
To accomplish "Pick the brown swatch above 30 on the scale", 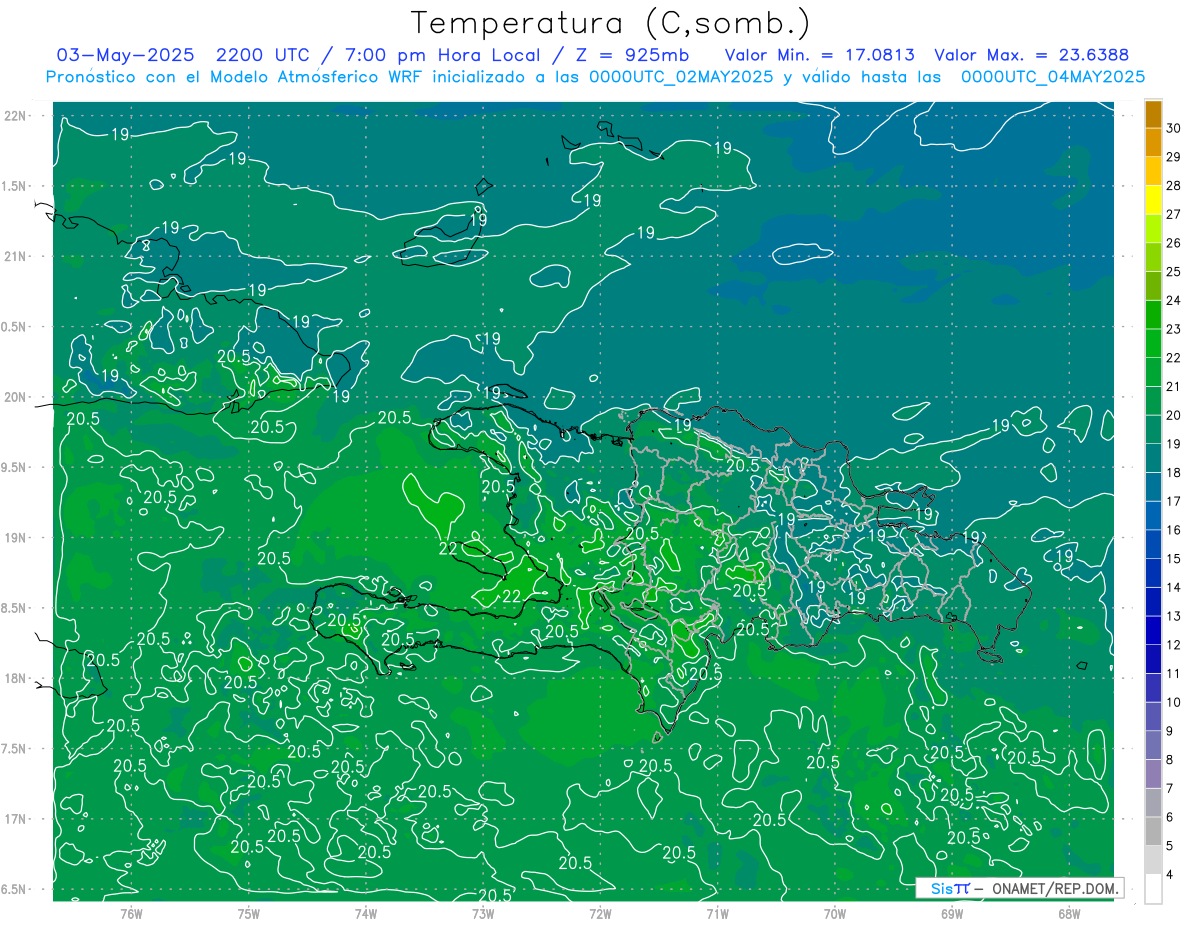I will 1153,114.
